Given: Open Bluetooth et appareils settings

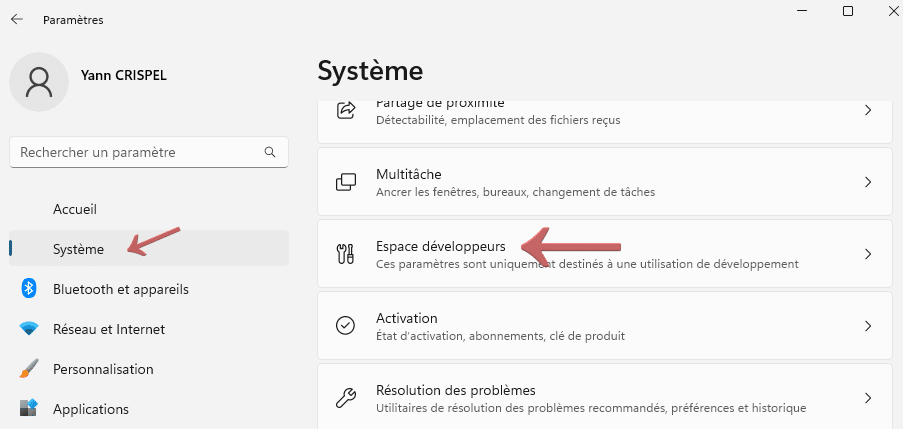Looking at the screenshot, I should point(120,289).
